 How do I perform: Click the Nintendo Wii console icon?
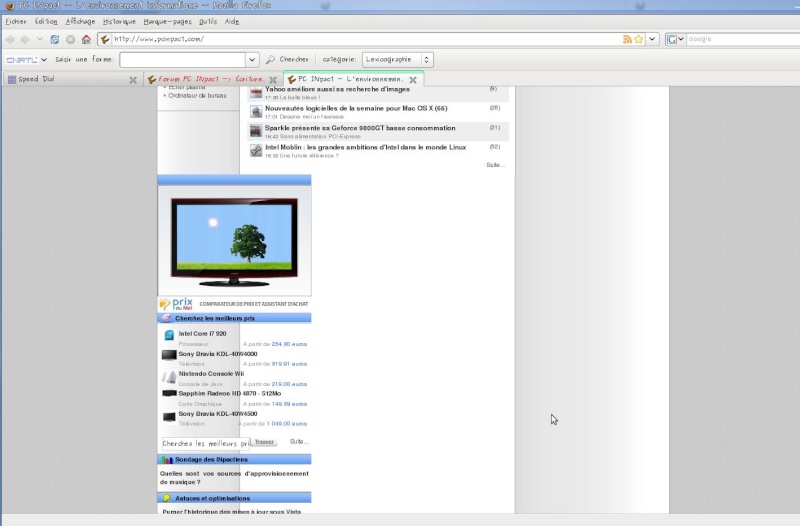pyautogui.click(x=169, y=377)
